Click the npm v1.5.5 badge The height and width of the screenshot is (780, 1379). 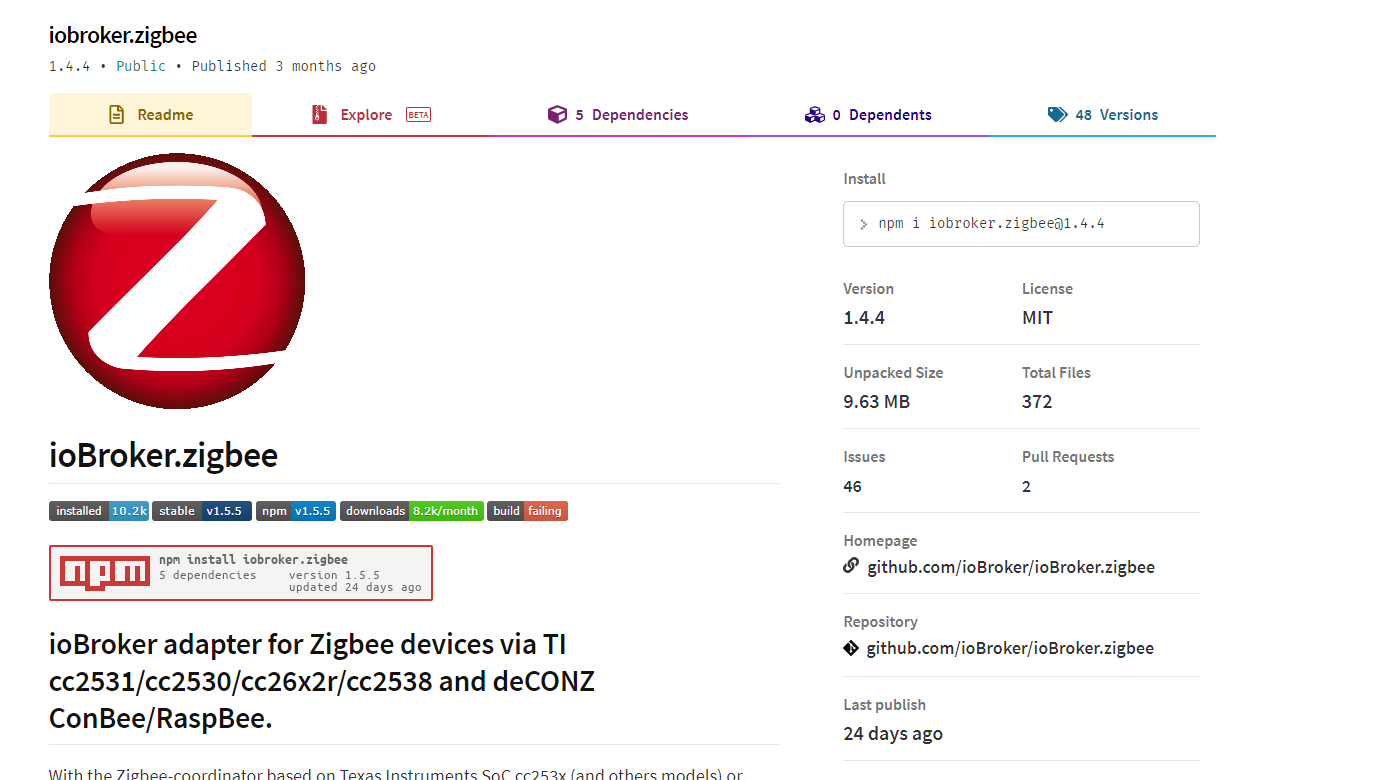[x=296, y=511]
